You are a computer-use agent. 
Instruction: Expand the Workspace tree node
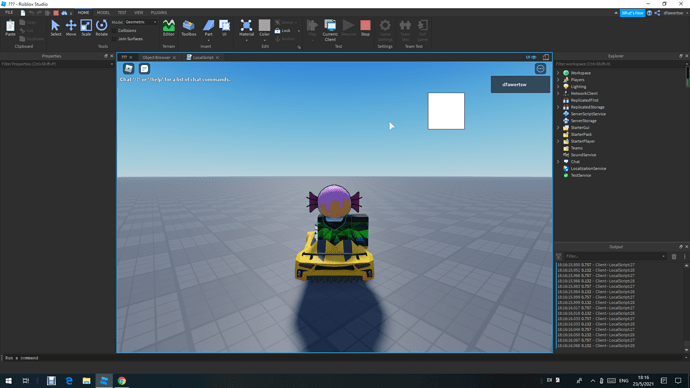coord(558,73)
